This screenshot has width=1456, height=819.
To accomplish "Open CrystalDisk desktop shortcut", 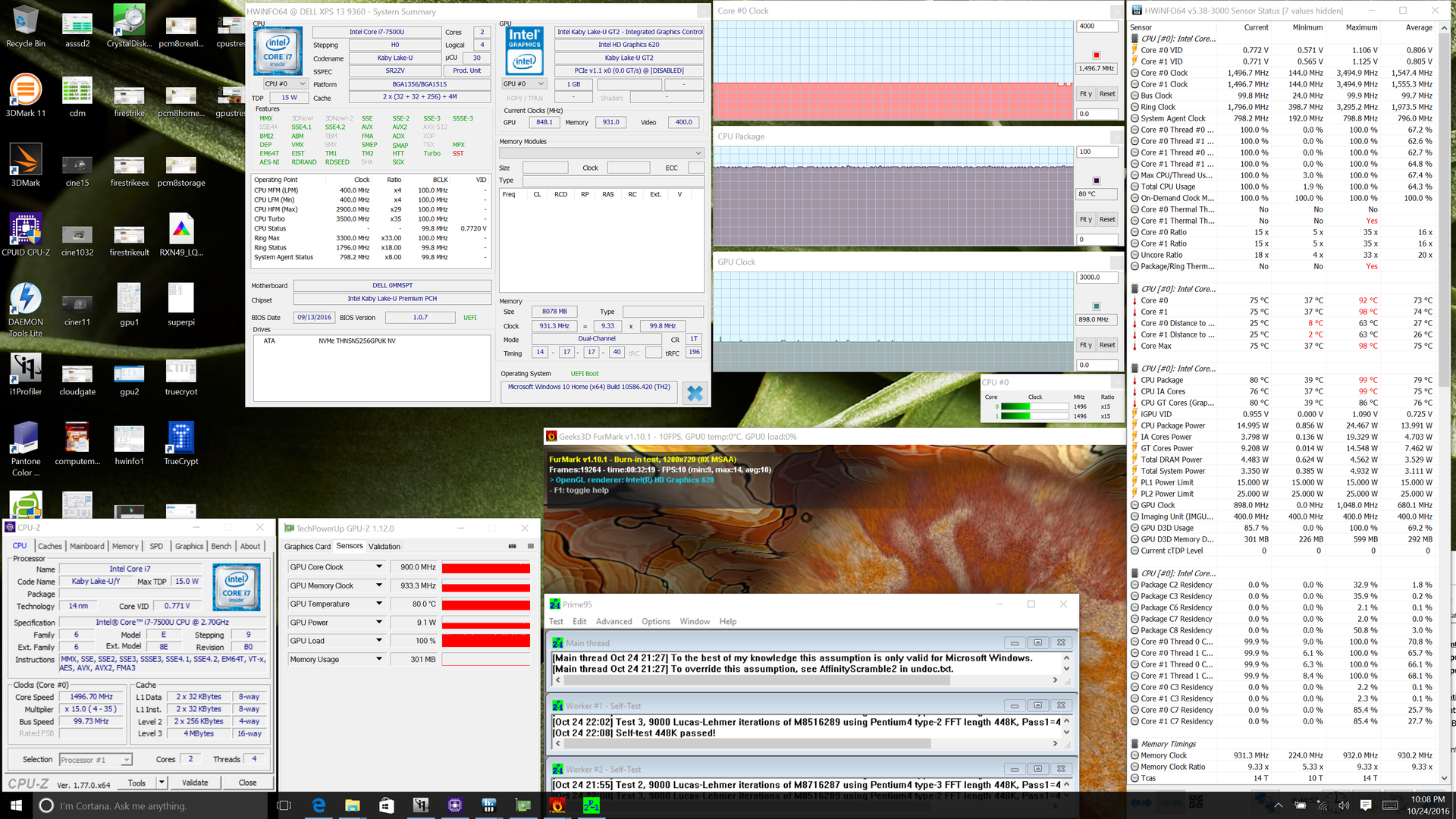I will pyautogui.click(x=129, y=27).
